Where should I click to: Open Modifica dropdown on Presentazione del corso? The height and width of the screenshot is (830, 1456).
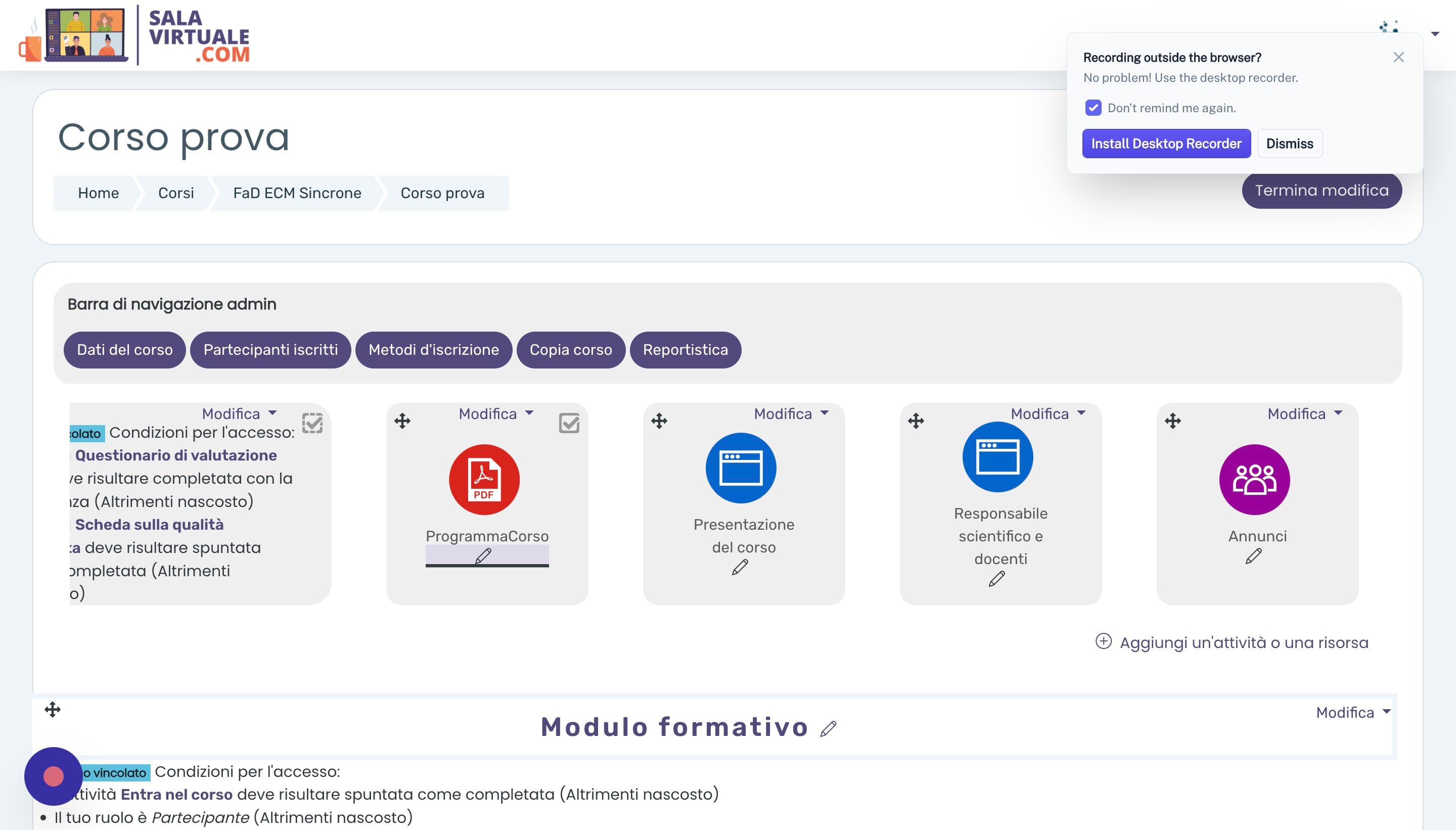click(x=791, y=414)
